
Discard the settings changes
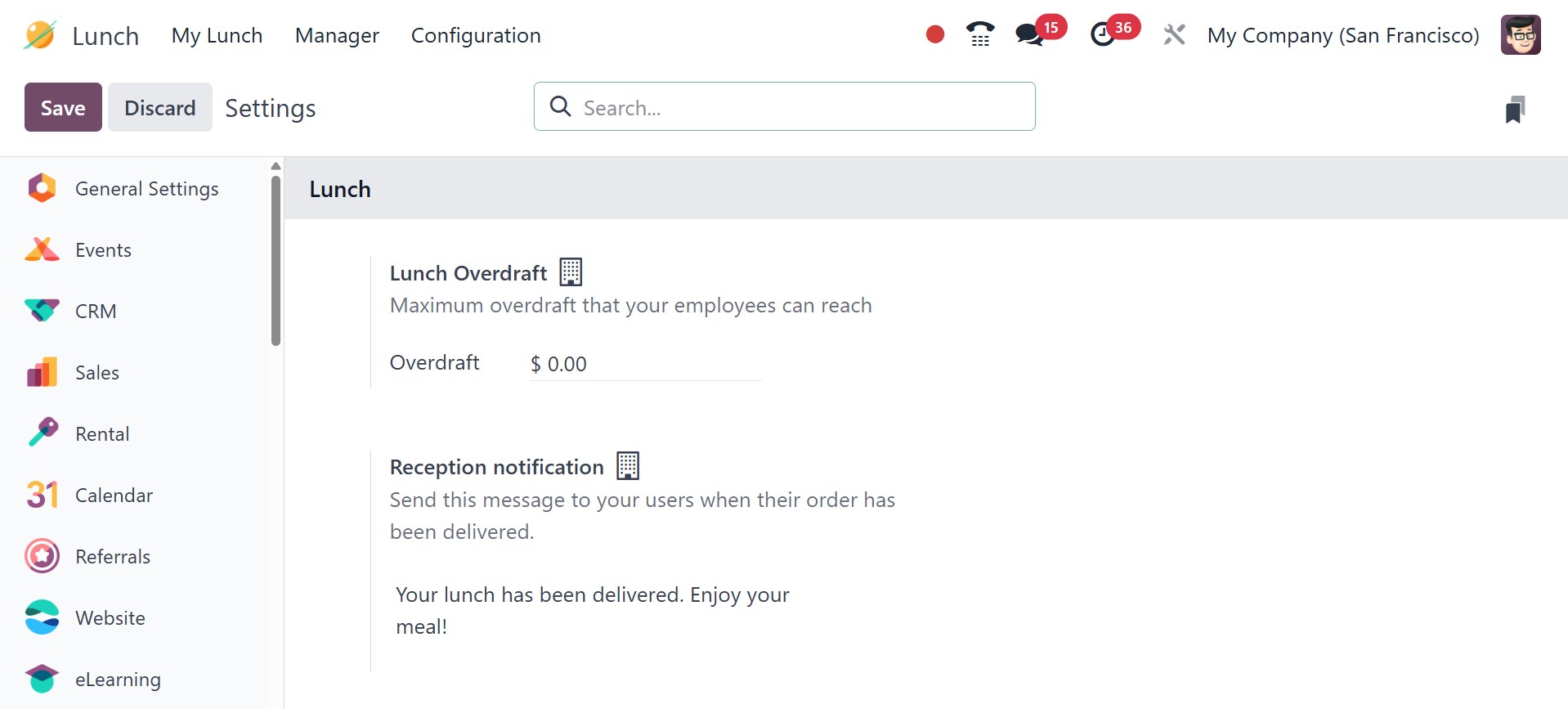(160, 107)
